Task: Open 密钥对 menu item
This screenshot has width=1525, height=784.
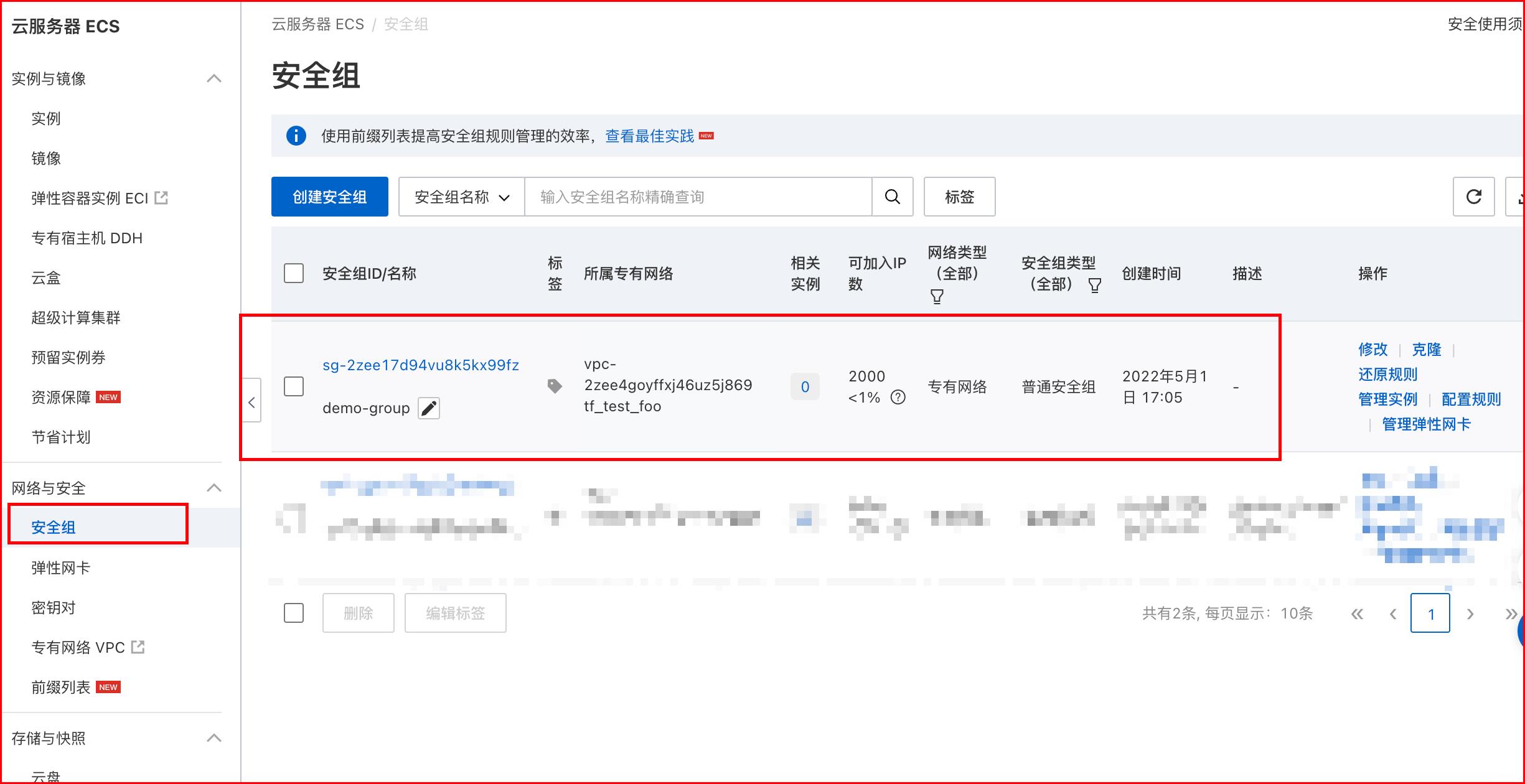Action: click(x=54, y=607)
